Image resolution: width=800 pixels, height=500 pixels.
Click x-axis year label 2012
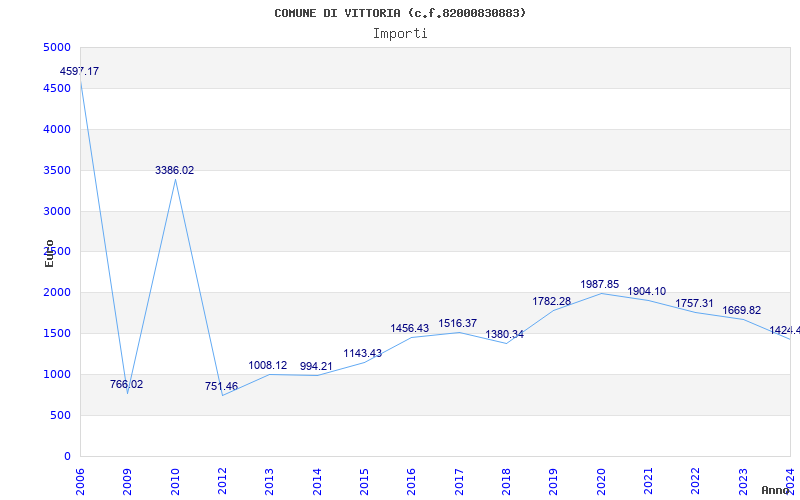222,481
